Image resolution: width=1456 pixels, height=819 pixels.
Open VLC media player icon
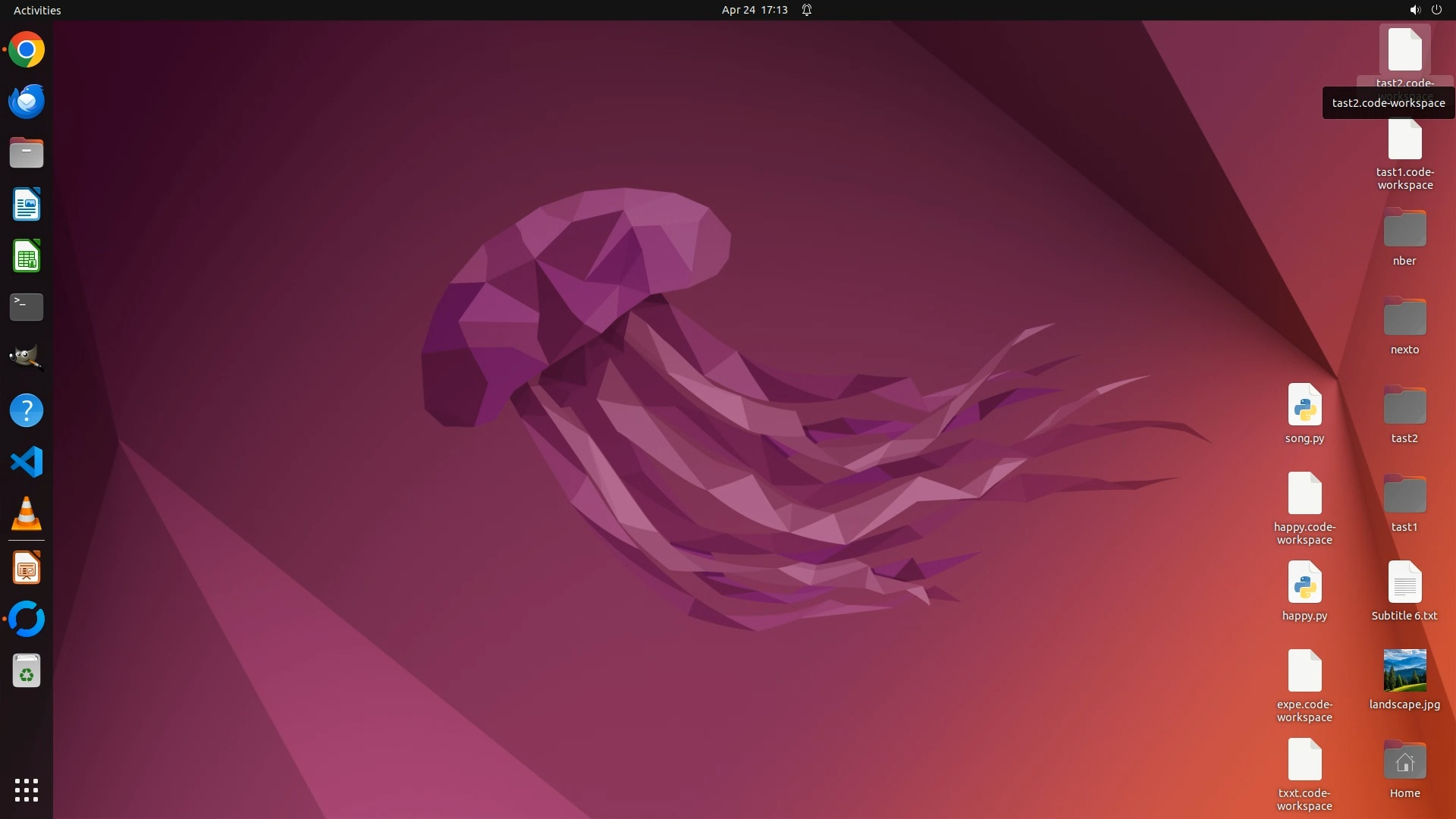click(27, 514)
